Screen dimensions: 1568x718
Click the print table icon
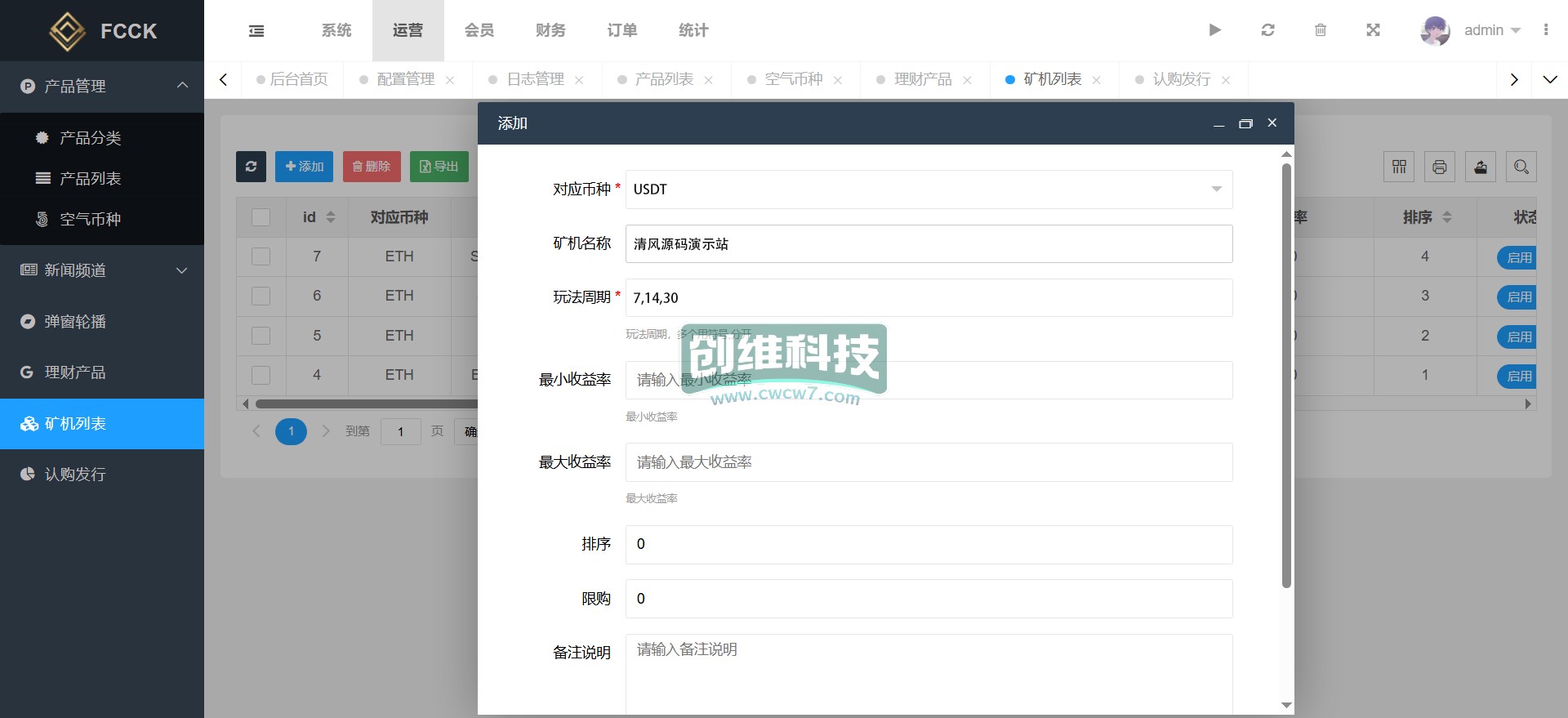1439,167
